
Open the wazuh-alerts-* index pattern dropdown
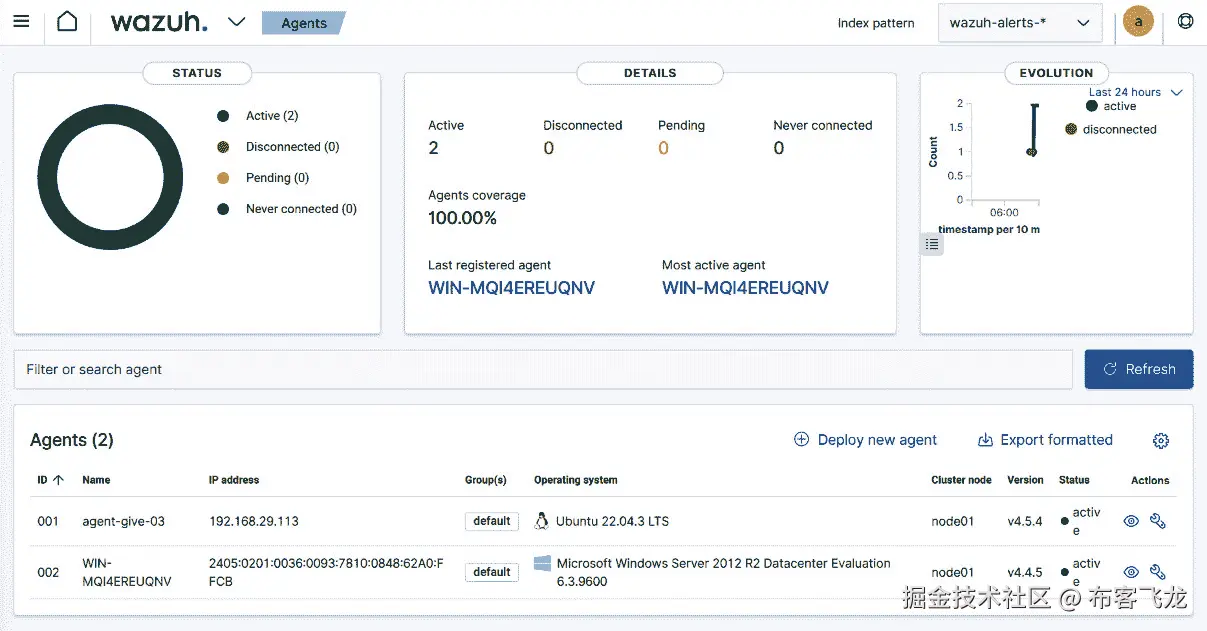pos(1020,22)
